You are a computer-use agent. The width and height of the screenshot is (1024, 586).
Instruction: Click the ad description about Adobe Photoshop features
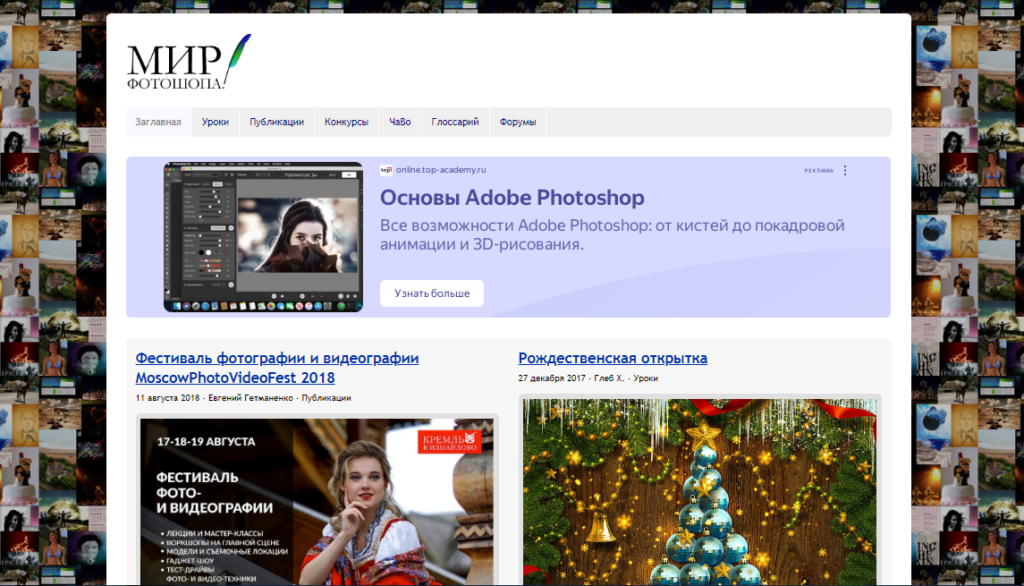[613, 235]
